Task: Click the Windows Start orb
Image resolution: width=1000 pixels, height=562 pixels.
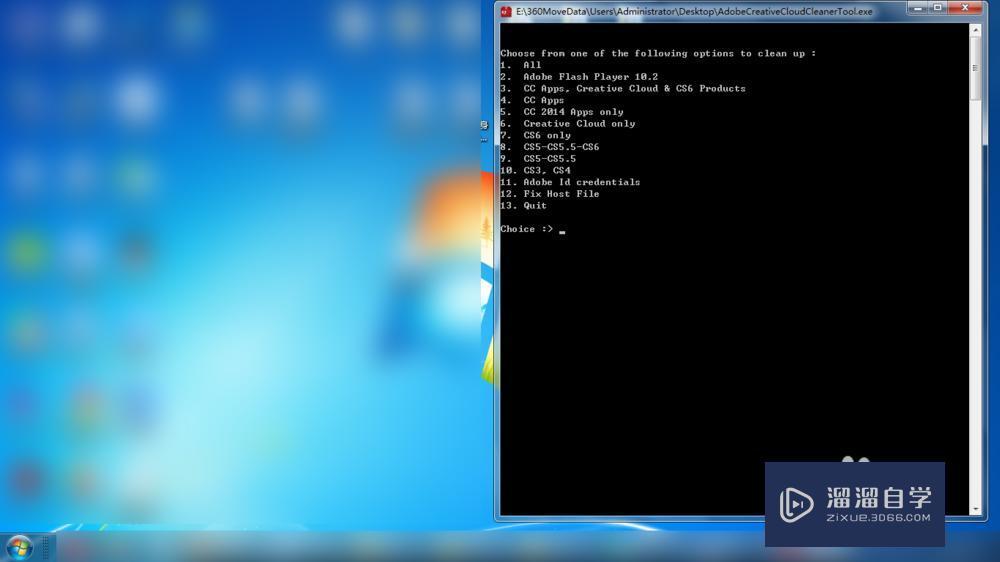Action: [x=18, y=548]
